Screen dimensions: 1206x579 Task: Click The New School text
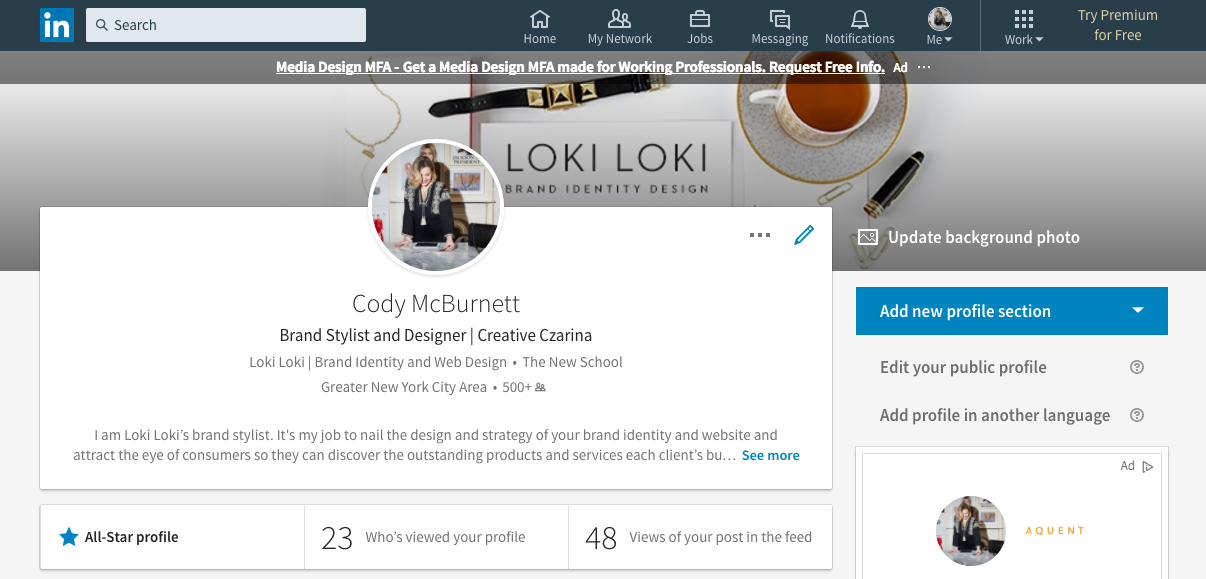[573, 362]
